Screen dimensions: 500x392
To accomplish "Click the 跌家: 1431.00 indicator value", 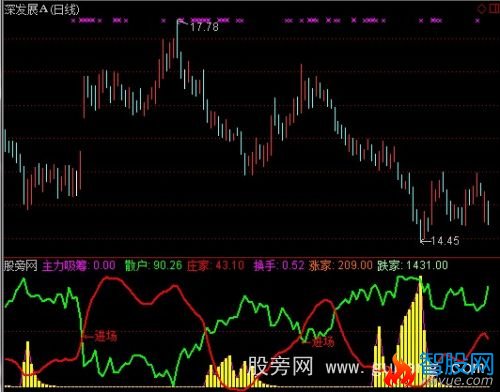I will coord(413,266).
